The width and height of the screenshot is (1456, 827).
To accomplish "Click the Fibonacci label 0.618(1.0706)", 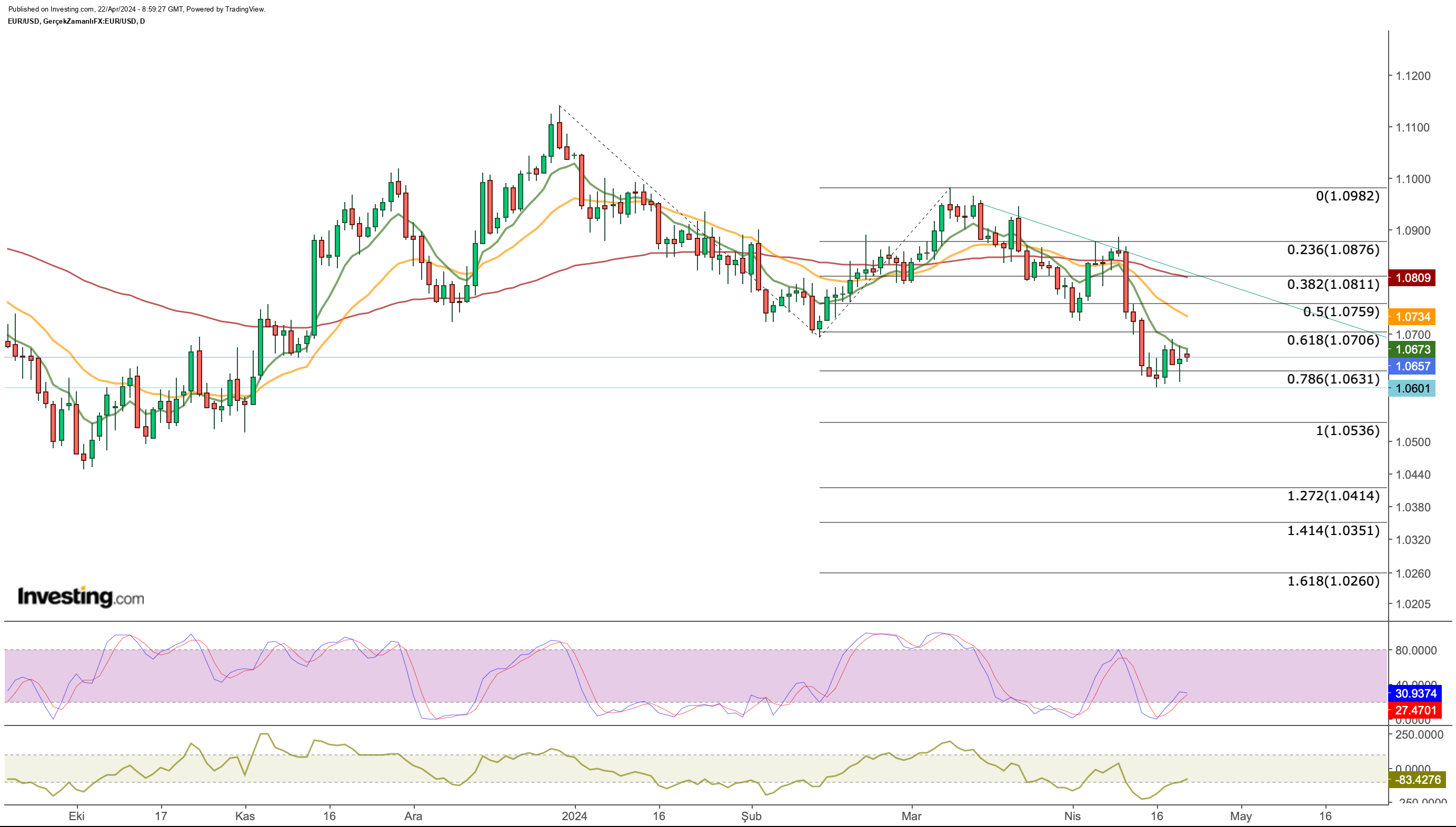I will [x=1333, y=340].
